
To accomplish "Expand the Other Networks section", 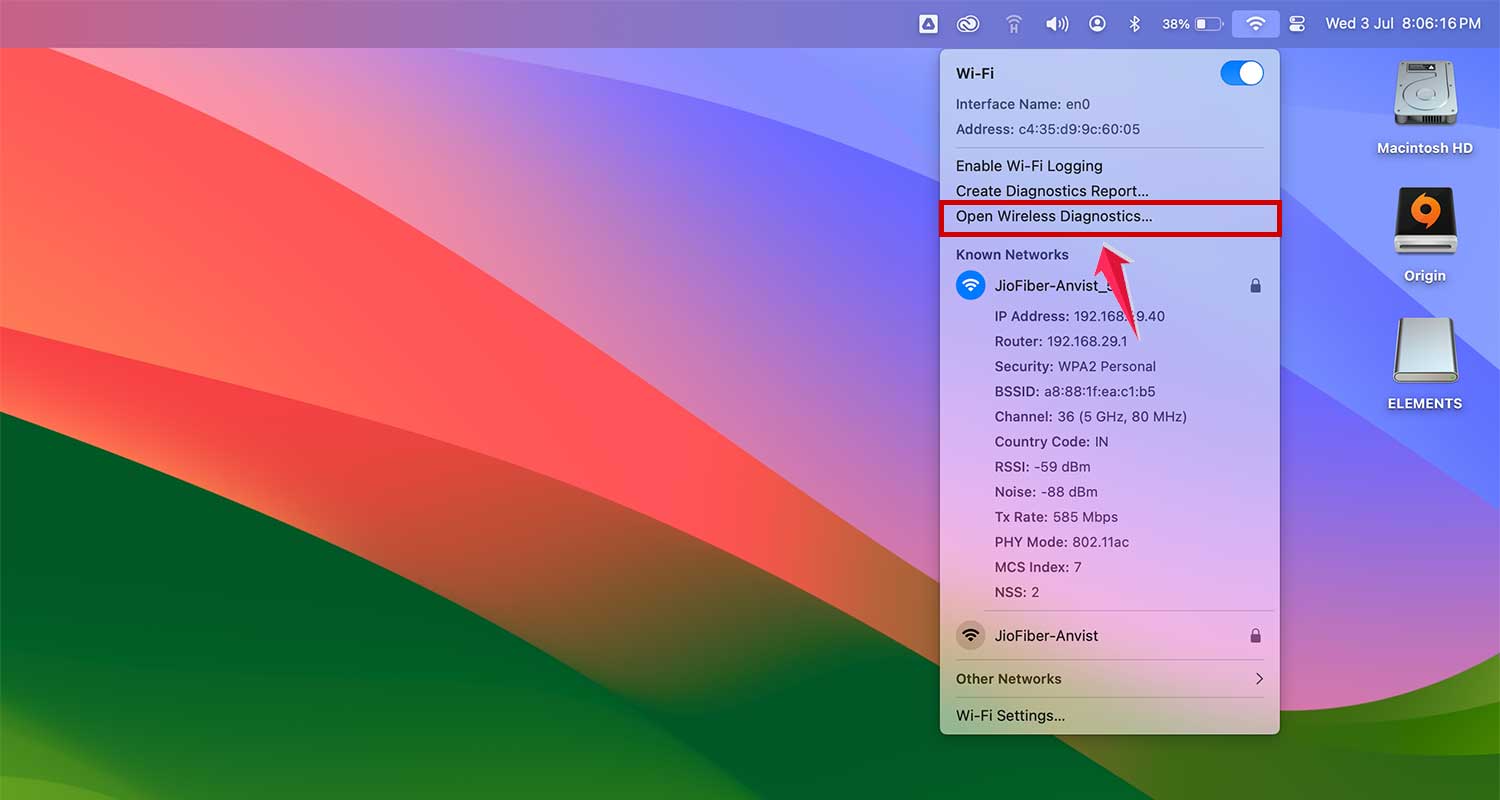I will [x=1108, y=678].
